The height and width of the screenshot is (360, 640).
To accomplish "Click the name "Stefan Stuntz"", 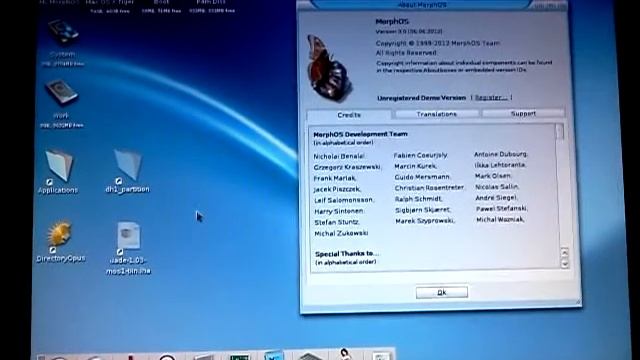I will (337, 222).
